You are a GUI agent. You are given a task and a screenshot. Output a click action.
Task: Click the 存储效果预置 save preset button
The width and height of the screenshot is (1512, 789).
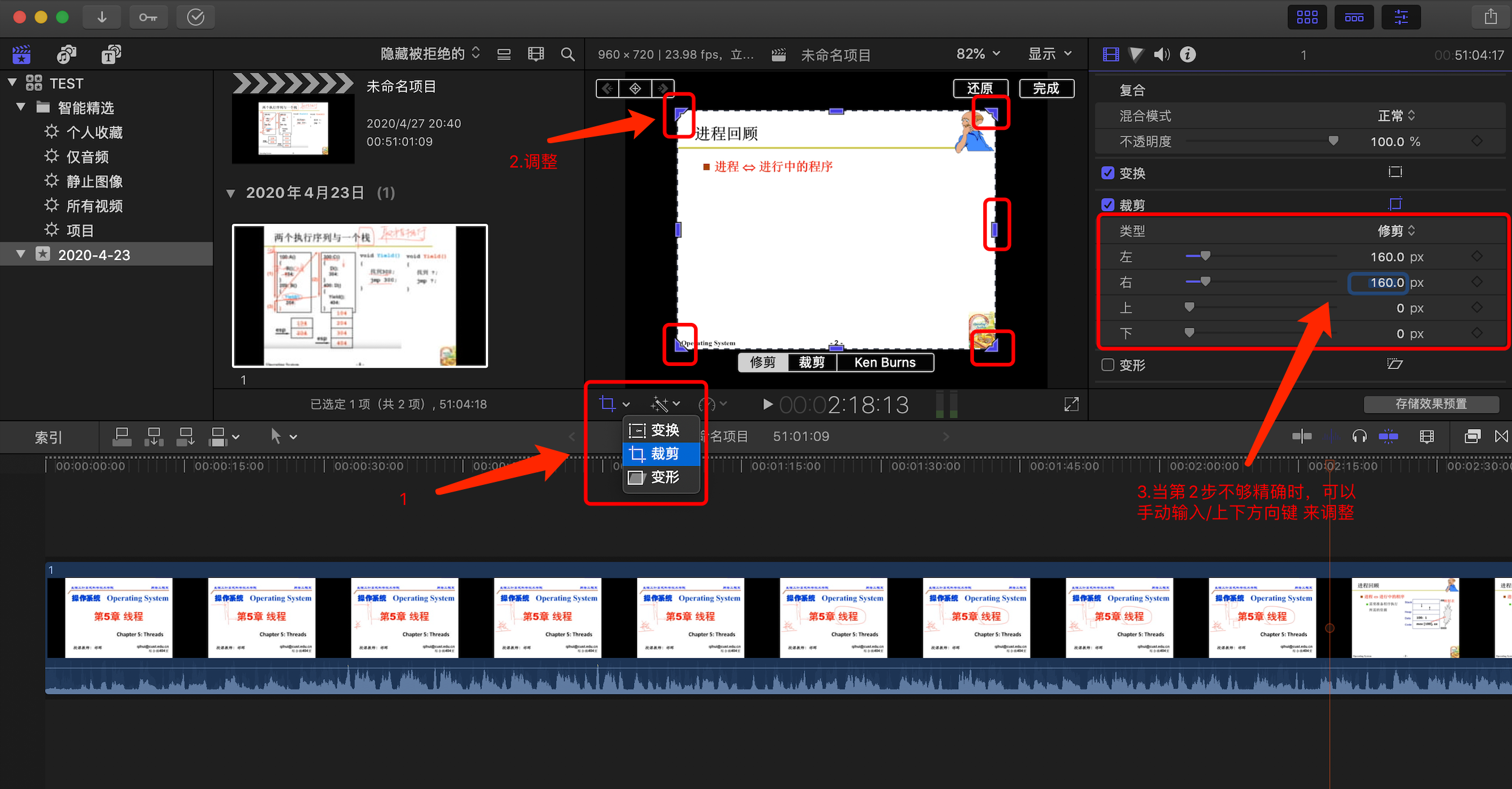point(1431,404)
